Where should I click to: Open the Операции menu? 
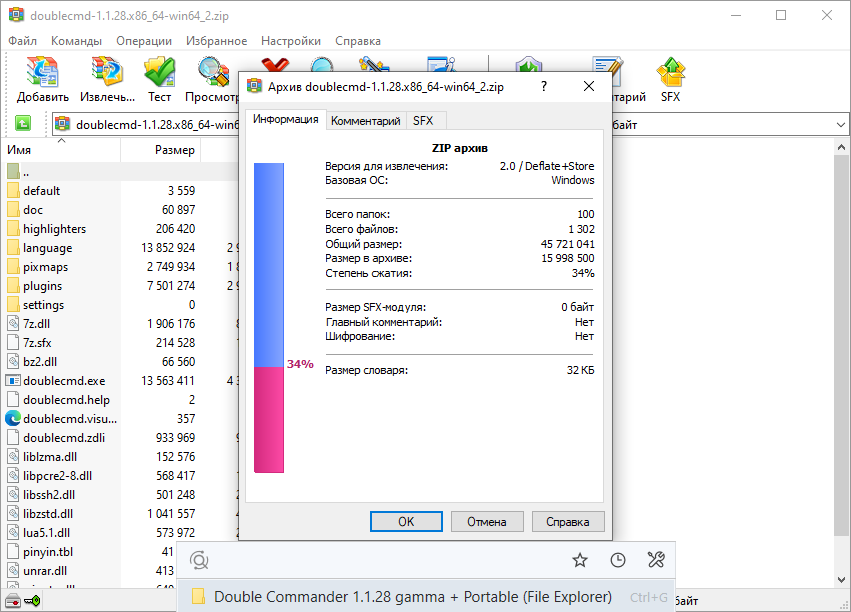point(144,41)
